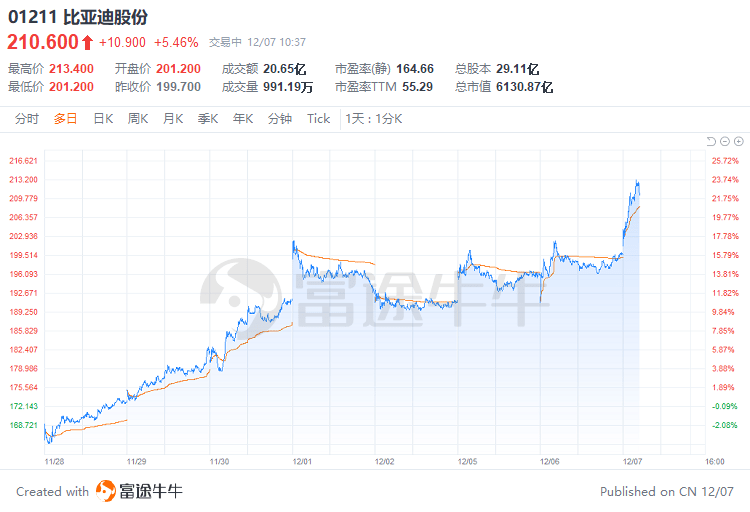Reset the chart view with the undo icon
The width and height of the screenshot is (750, 512).
tap(711, 141)
